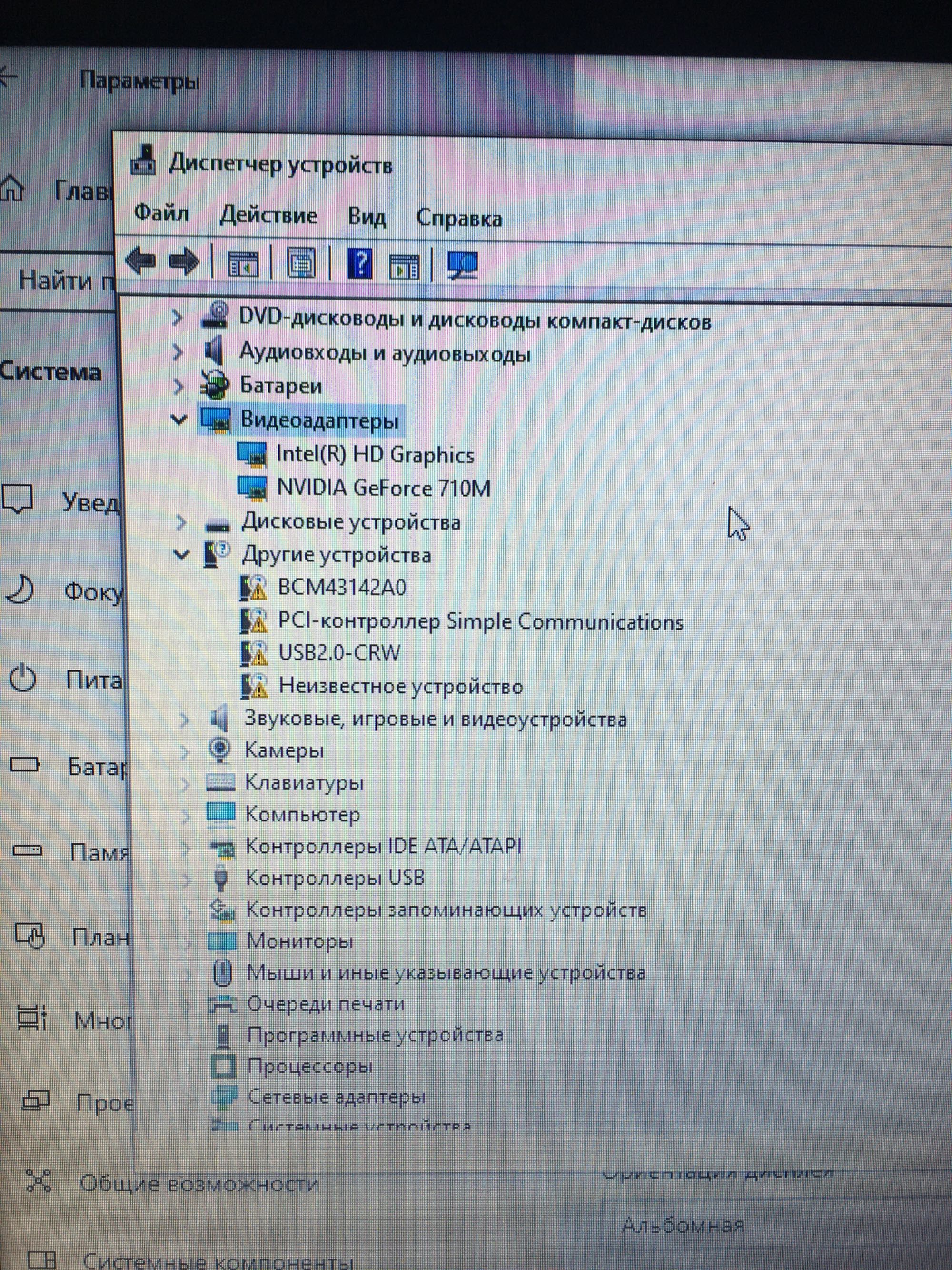Click the warning icon beside BCM43142A0
The height and width of the screenshot is (1270, 952).
(x=254, y=587)
